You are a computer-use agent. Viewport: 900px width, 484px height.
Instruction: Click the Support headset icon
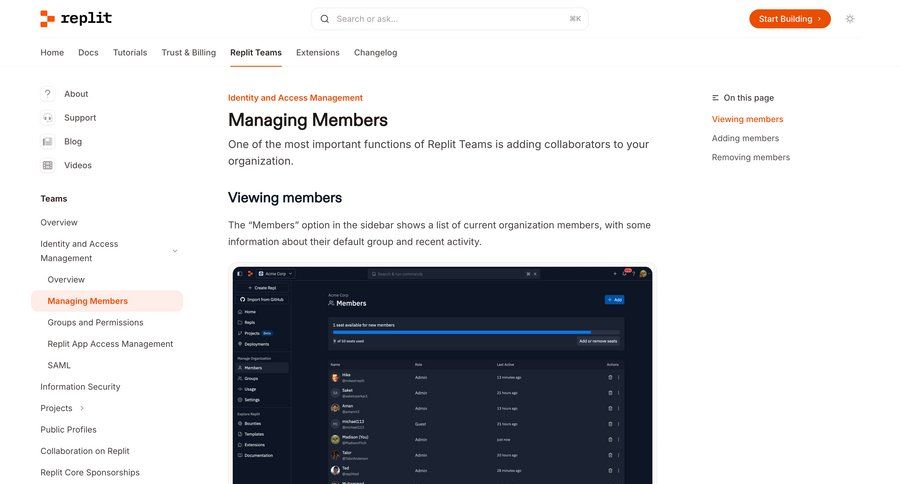coord(48,118)
